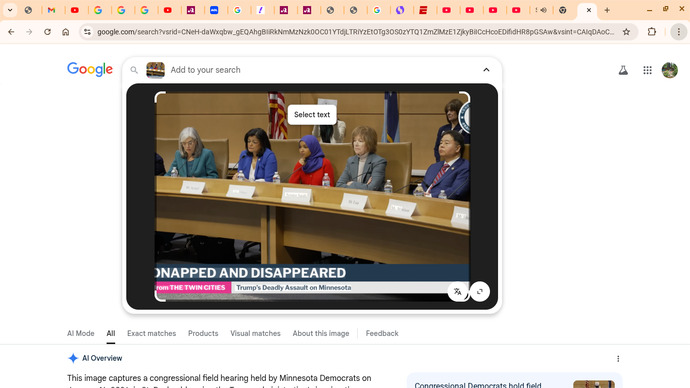Image resolution: width=690 pixels, height=388 pixels.
Task: Bookmark this page with the star
Action: coord(626,32)
